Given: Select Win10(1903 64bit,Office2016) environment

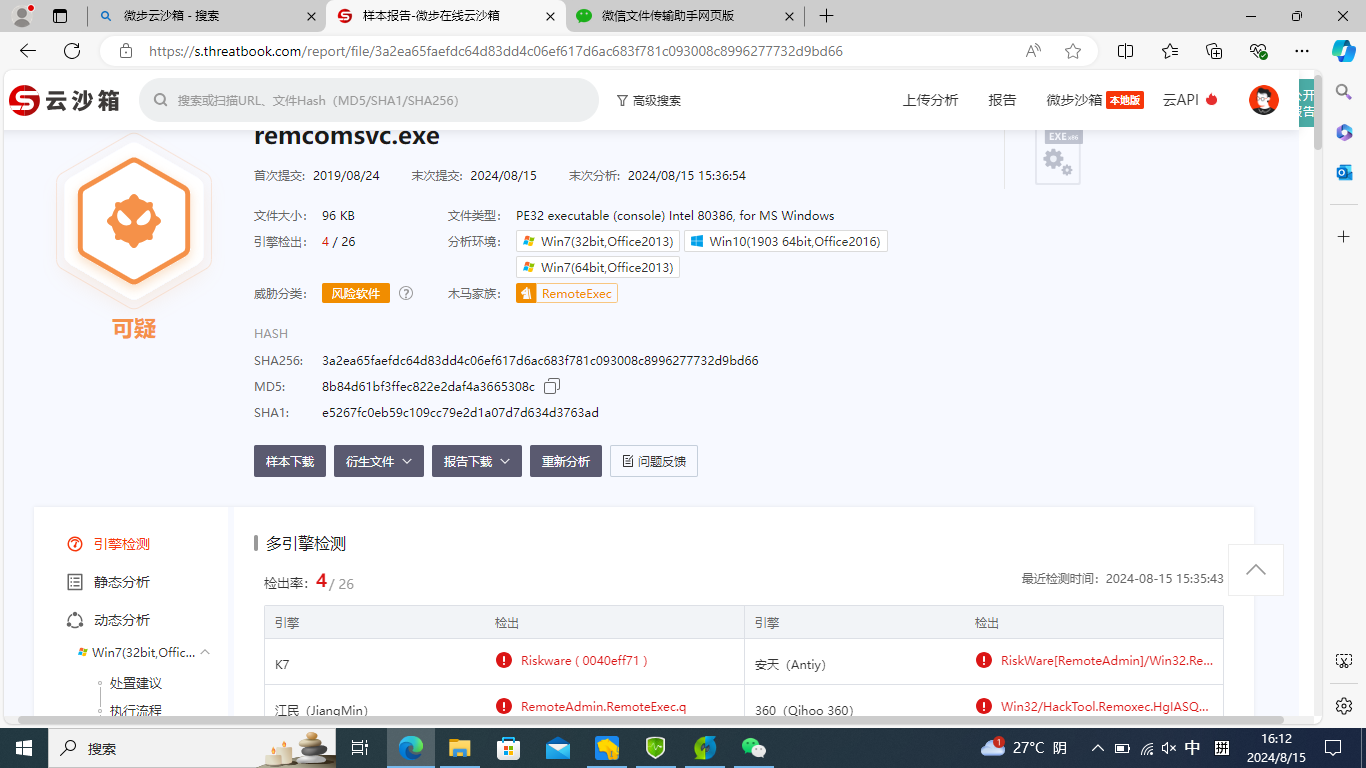Looking at the screenshot, I should point(786,241).
